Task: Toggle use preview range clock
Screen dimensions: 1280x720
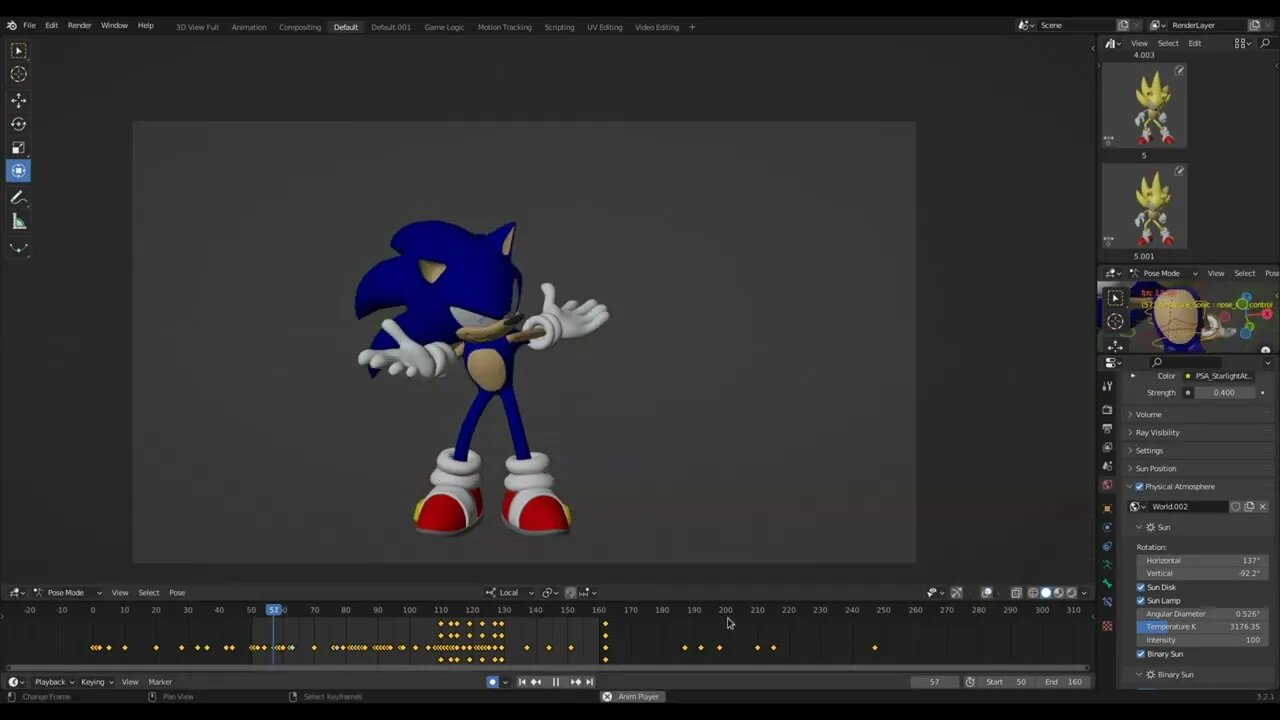Action: 970,682
